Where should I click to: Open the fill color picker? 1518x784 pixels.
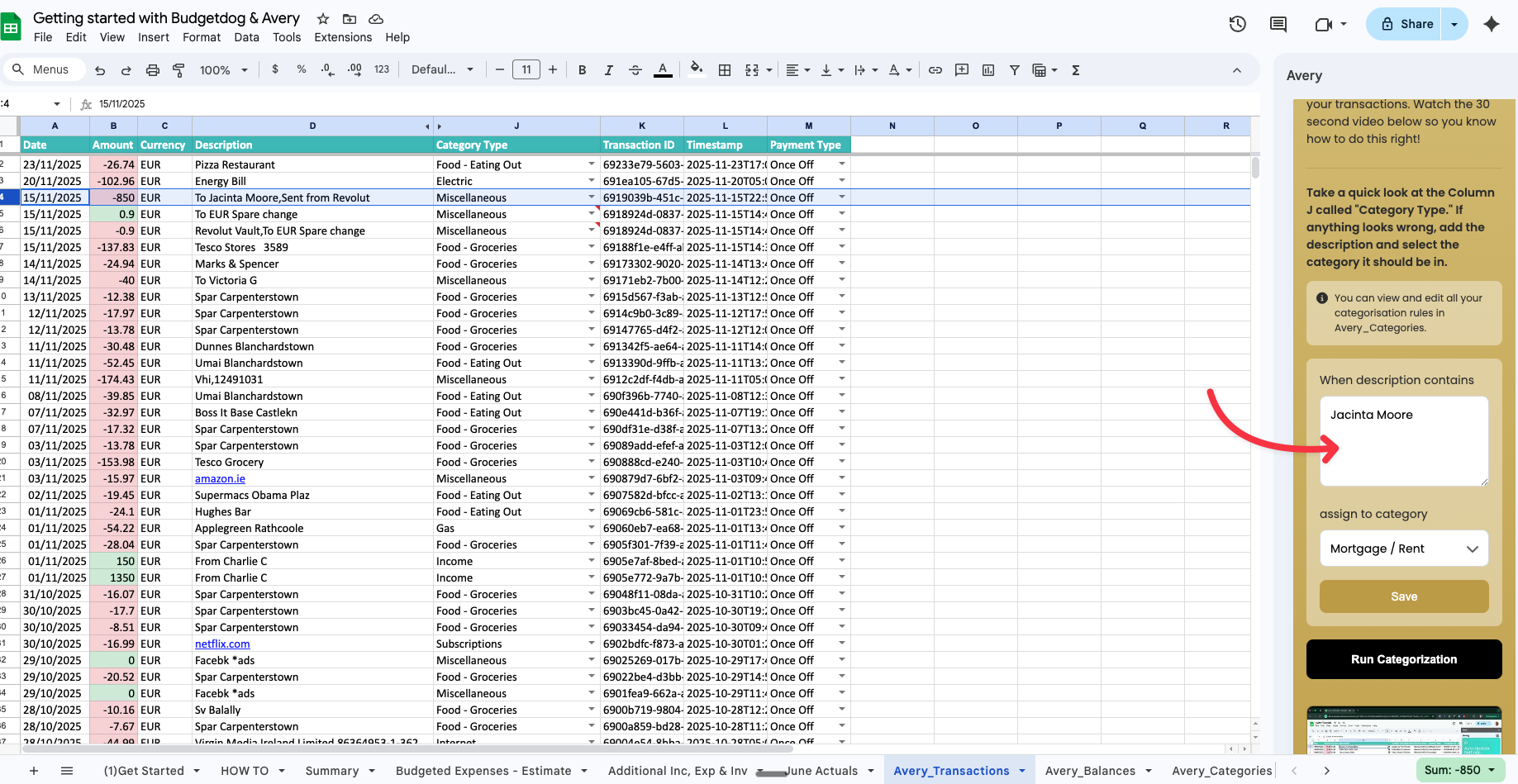(x=697, y=70)
